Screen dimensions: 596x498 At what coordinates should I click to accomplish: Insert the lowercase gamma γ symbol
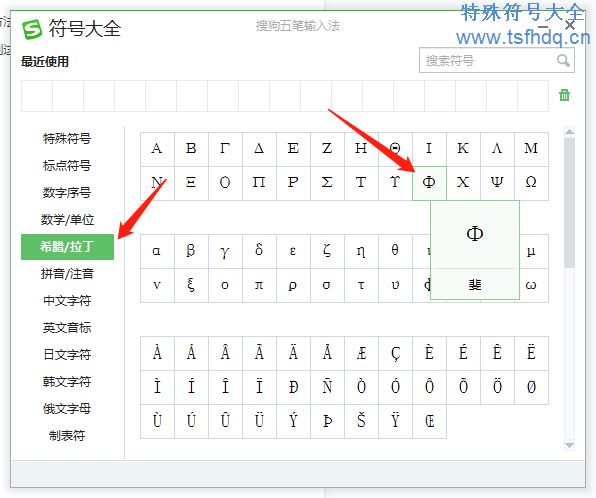click(x=225, y=251)
